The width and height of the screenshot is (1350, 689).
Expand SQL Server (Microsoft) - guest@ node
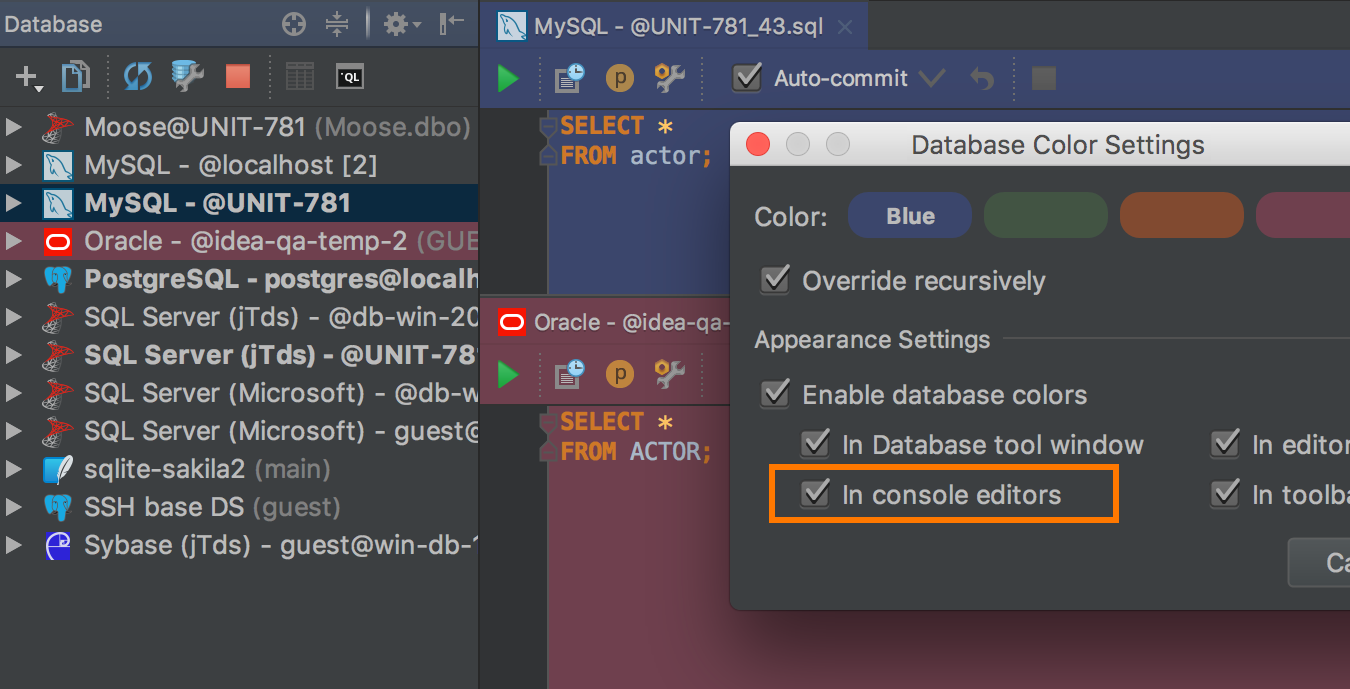14,431
